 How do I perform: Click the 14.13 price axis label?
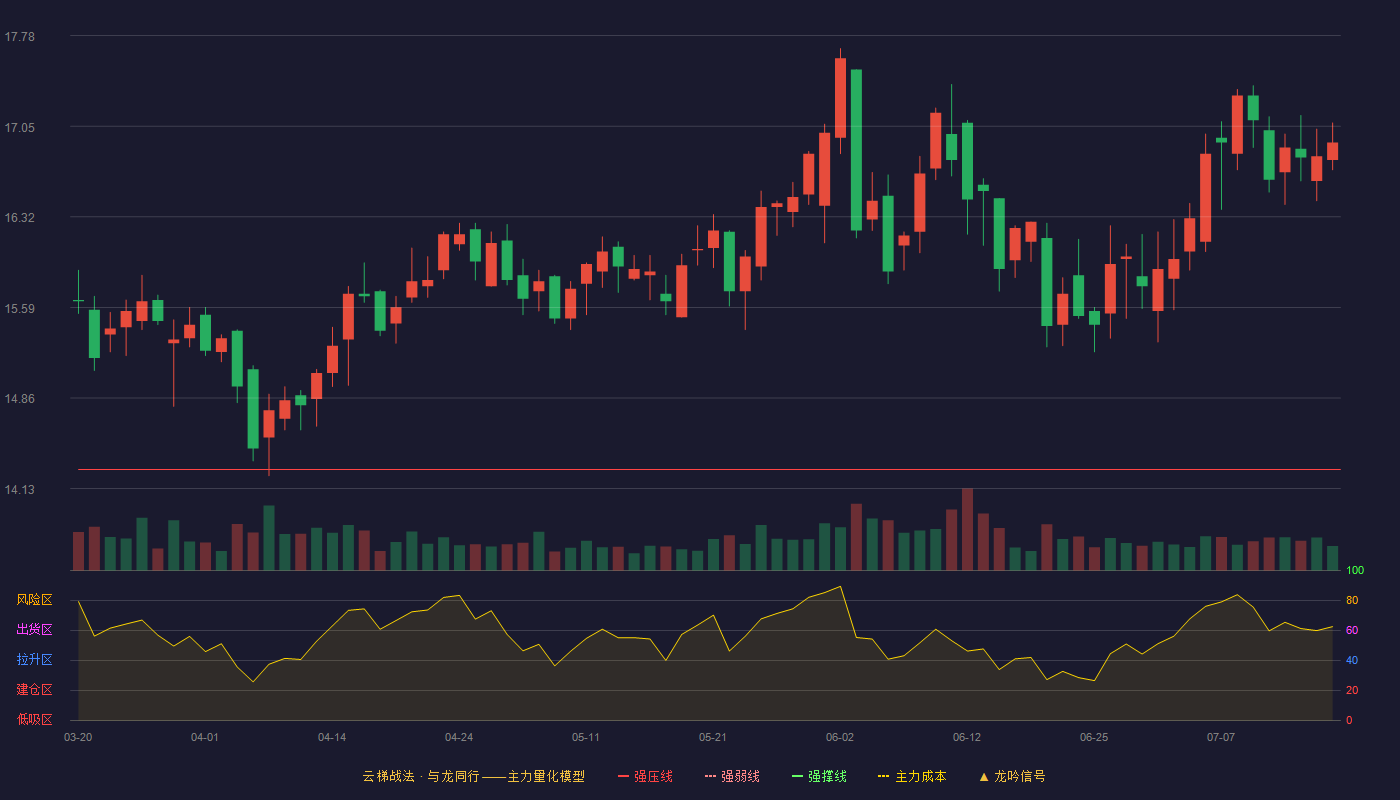coord(20,490)
